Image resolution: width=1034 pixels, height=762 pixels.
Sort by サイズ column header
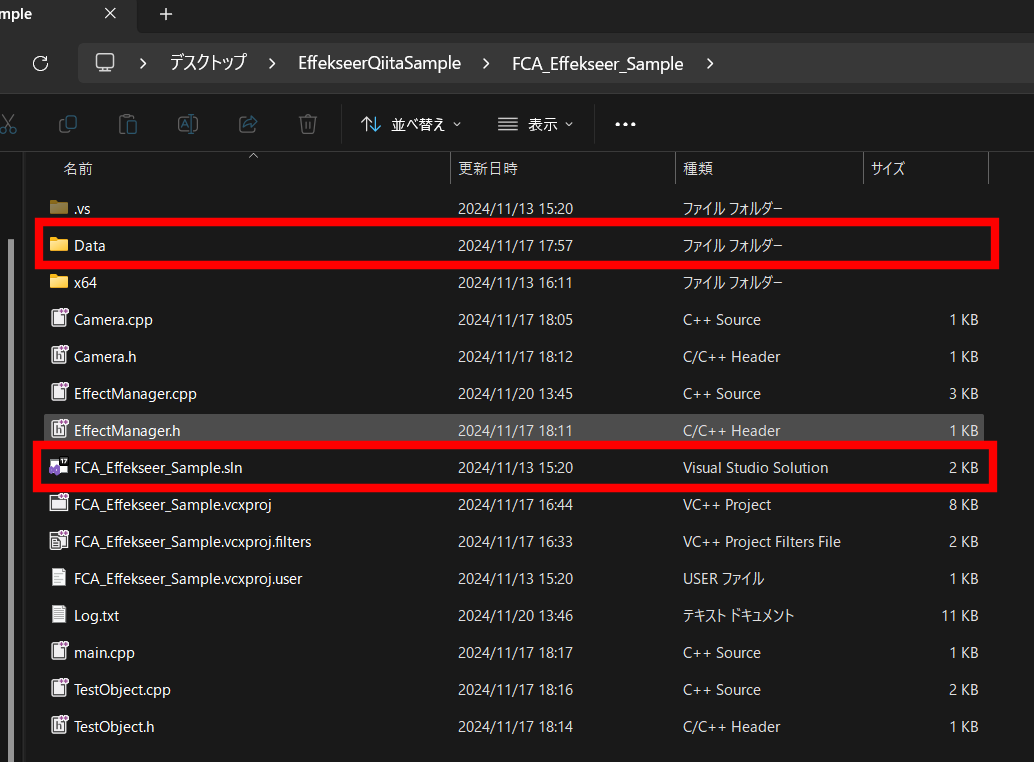(x=888, y=169)
